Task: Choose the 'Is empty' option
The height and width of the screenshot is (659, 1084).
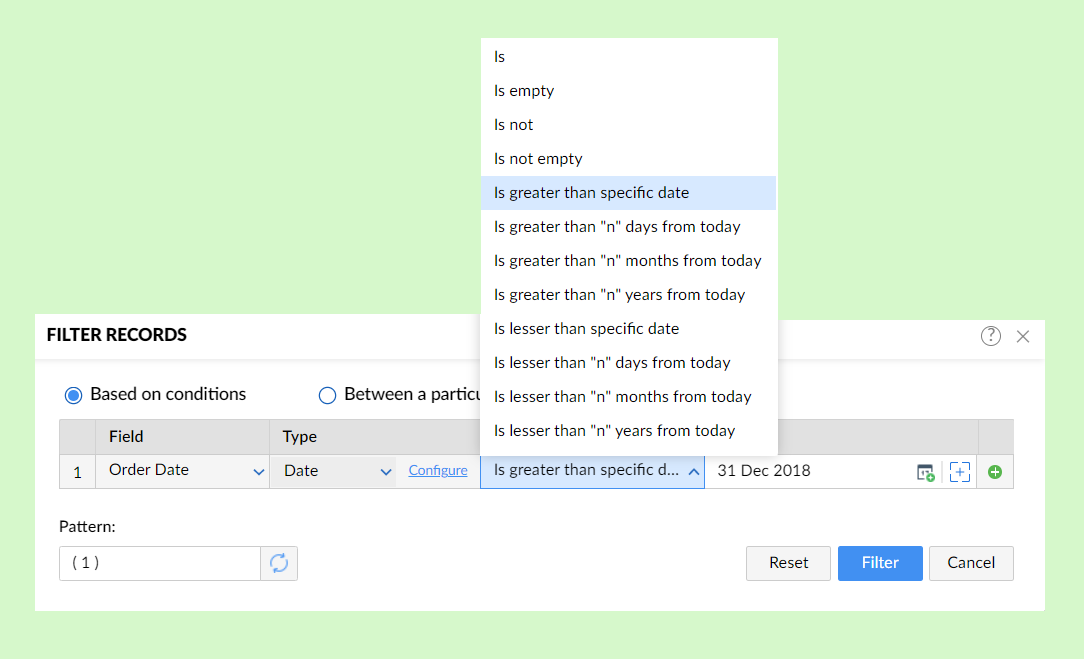Action: tap(628, 91)
